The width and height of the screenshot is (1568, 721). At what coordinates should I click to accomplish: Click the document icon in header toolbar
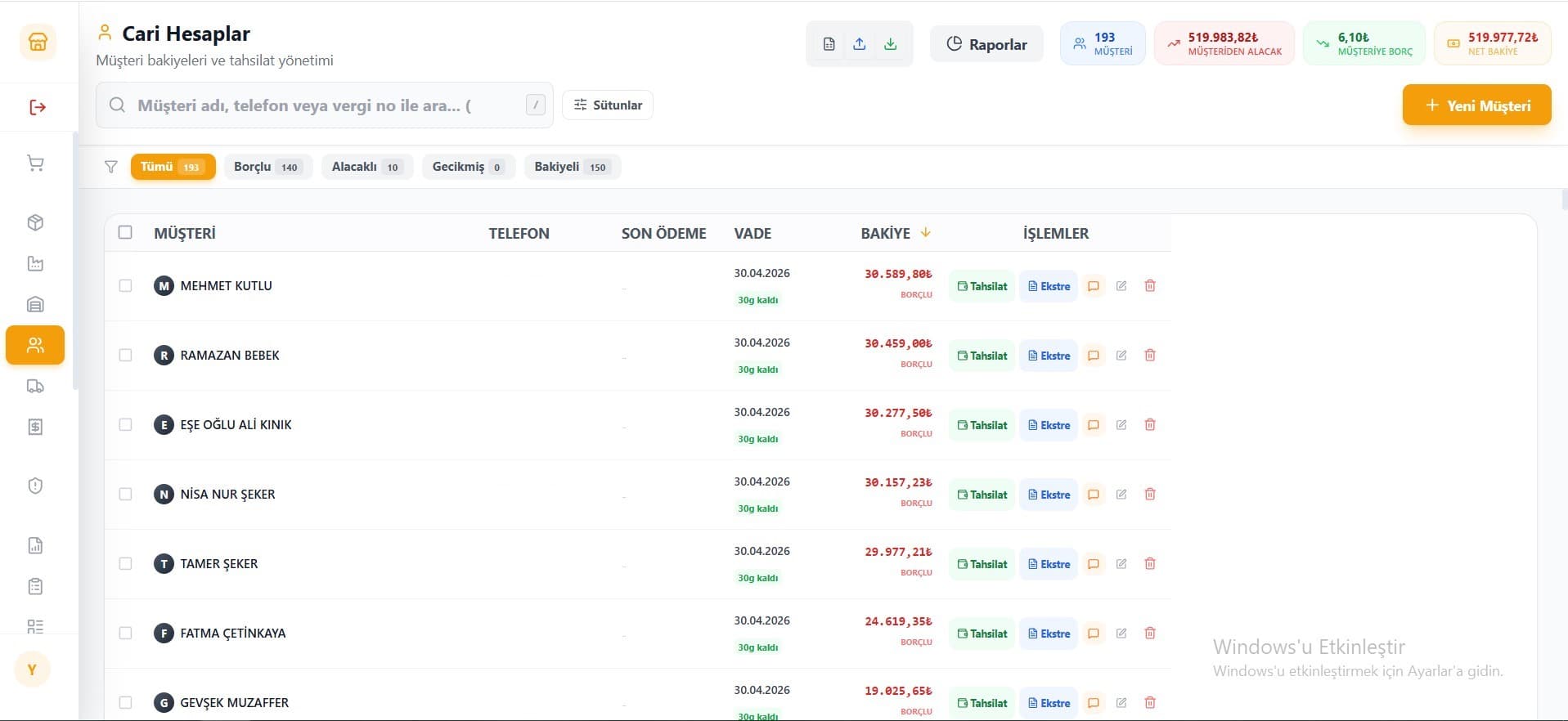click(x=829, y=44)
